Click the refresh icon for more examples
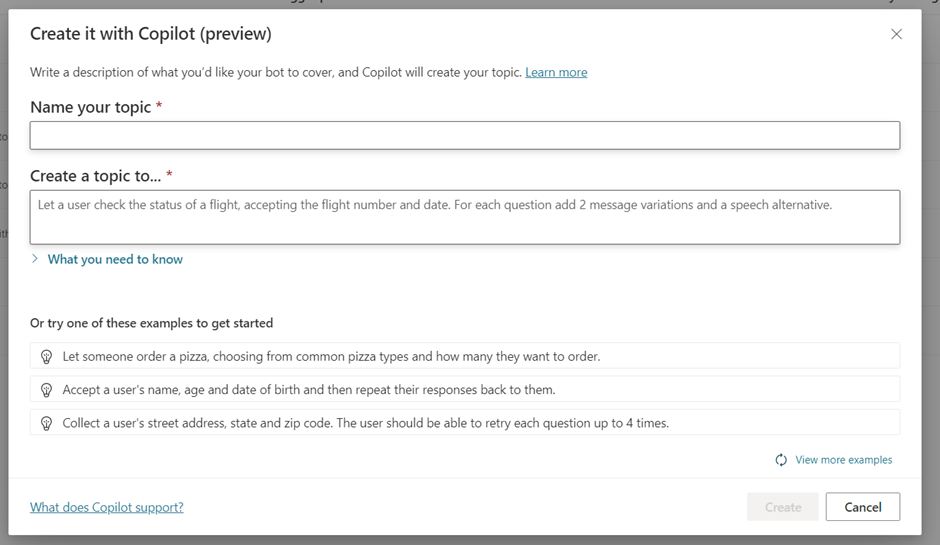Screen dimensions: 940x545 [x=781, y=460]
